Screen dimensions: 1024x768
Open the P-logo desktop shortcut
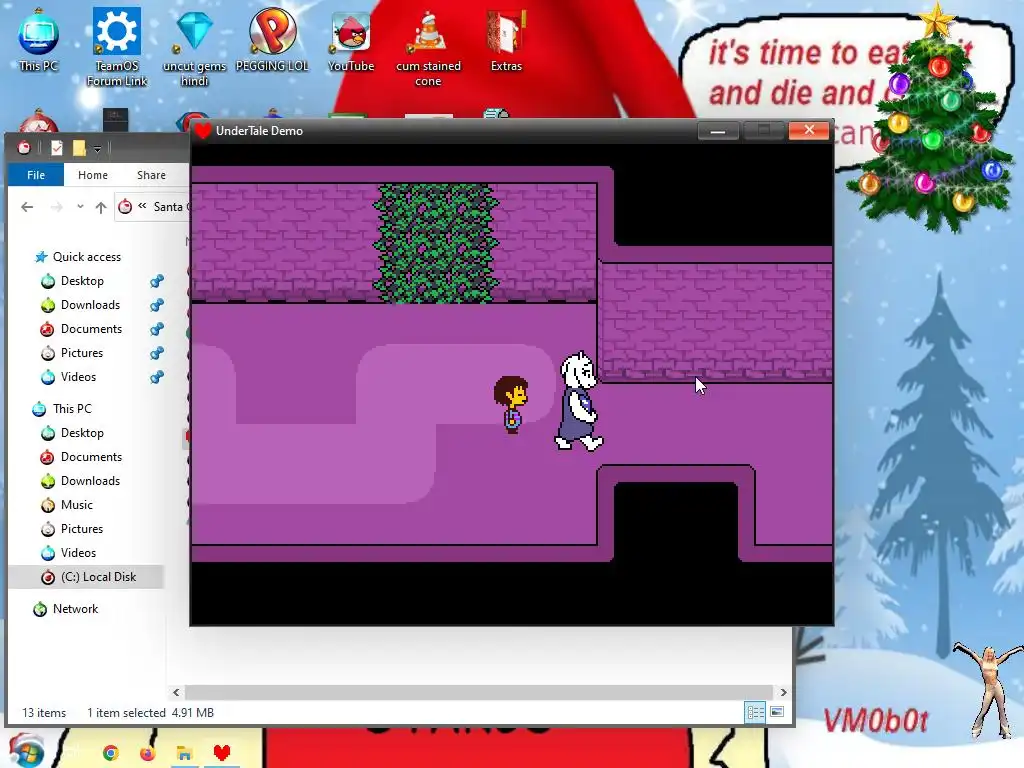point(272,39)
